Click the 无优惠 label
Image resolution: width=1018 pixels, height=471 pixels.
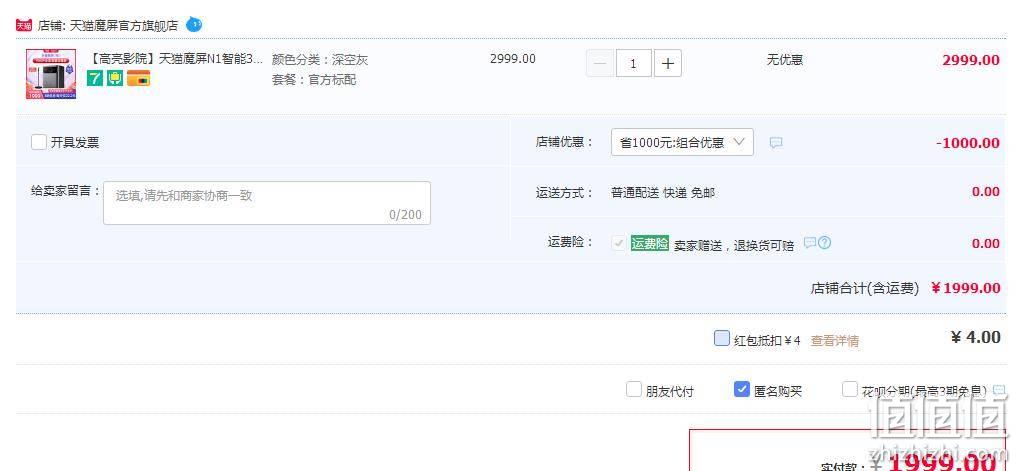(785, 60)
